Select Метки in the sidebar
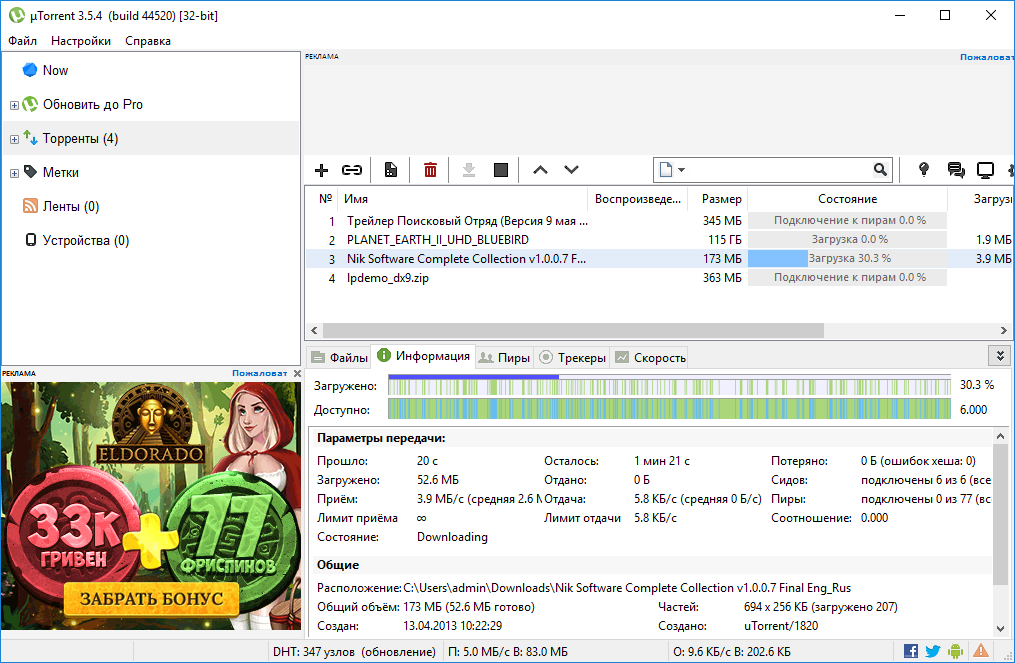This screenshot has width=1015, height=663. click(61, 172)
